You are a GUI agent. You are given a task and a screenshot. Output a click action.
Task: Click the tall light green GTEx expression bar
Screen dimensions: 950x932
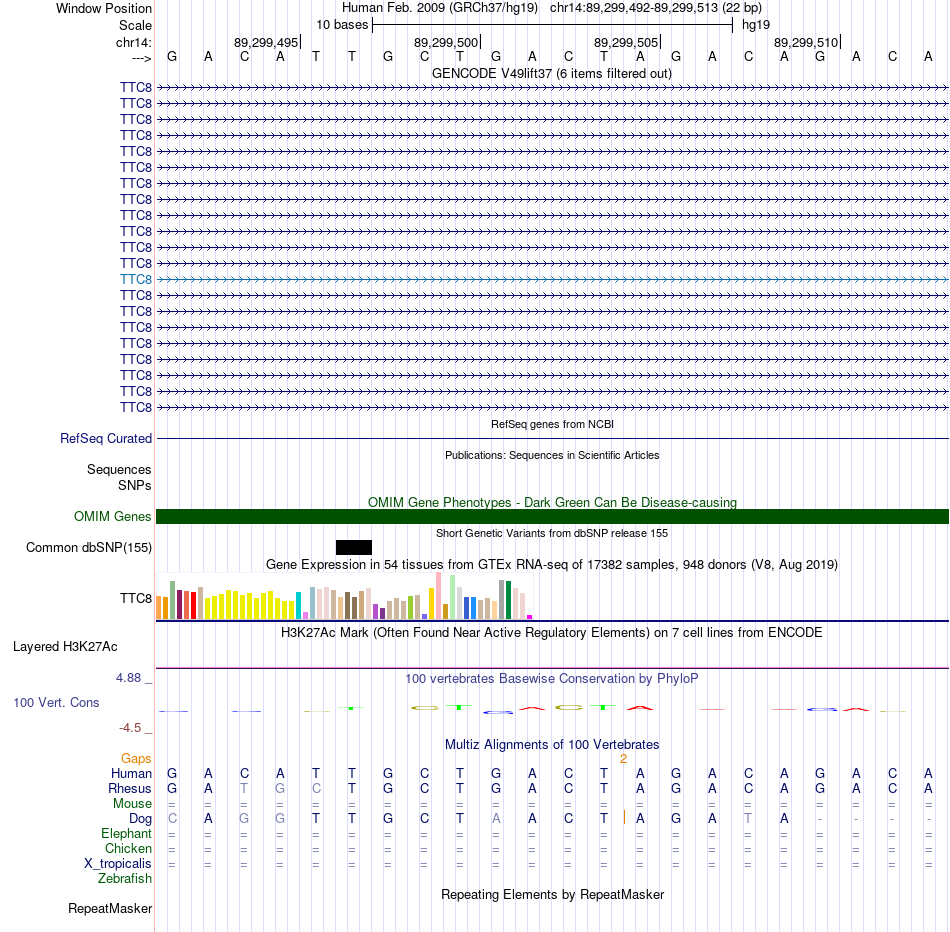[453, 597]
